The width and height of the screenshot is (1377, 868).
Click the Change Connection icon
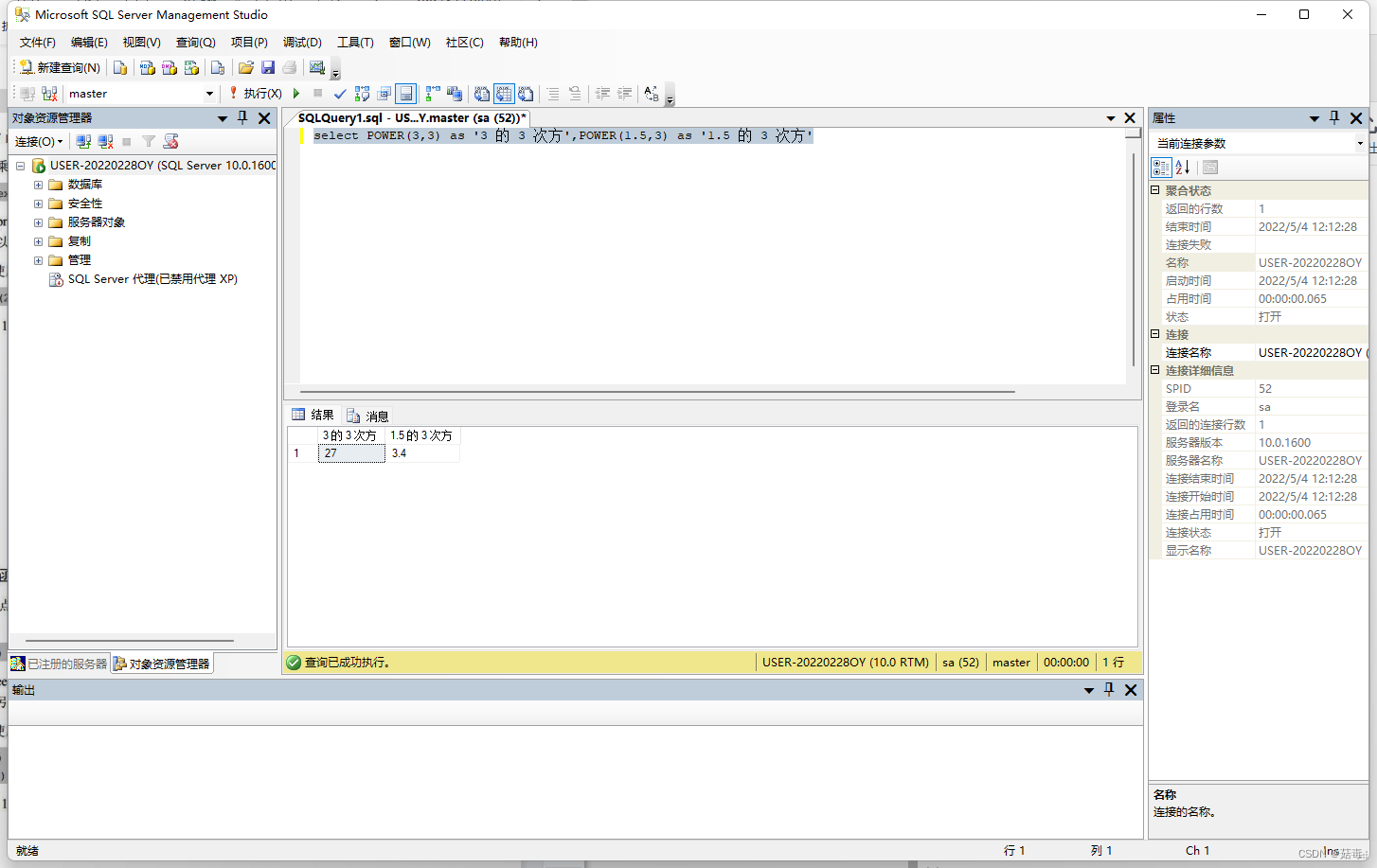49,94
